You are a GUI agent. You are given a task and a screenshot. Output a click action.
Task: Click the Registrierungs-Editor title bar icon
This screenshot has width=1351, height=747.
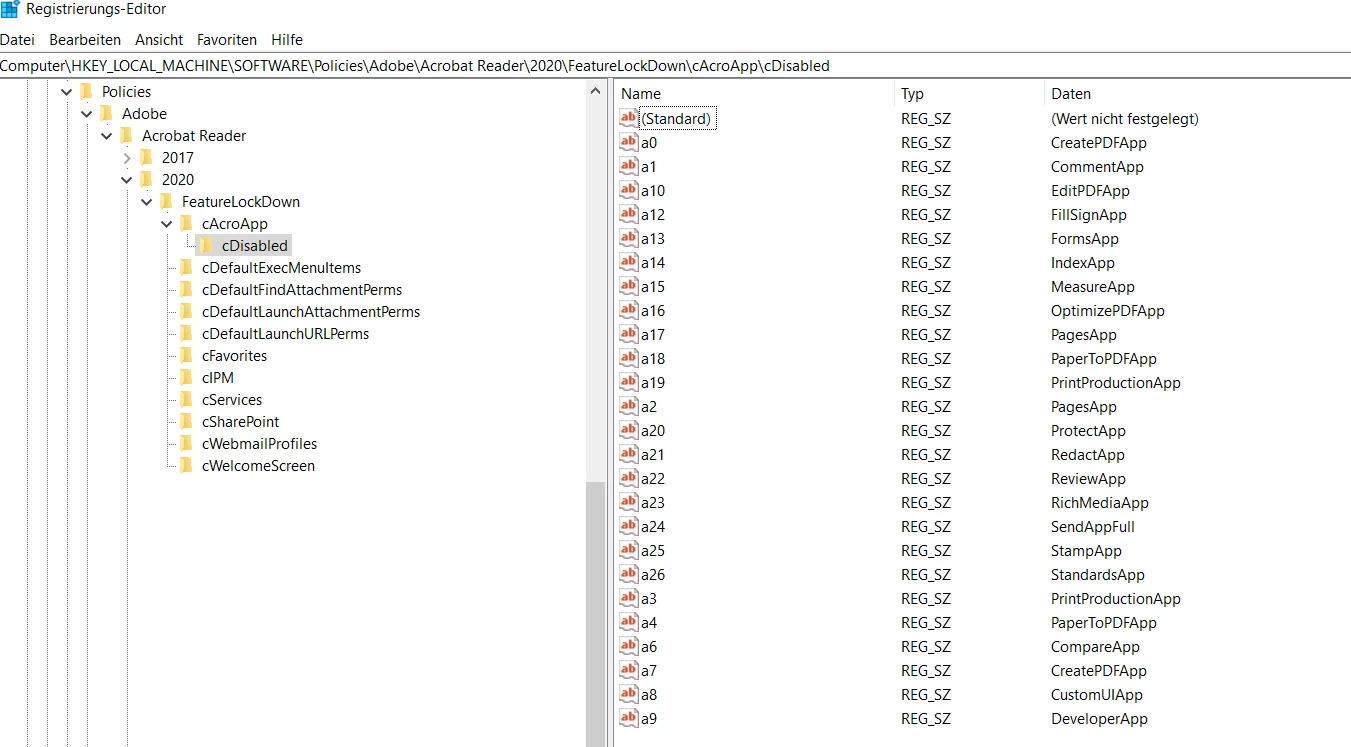point(10,10)
